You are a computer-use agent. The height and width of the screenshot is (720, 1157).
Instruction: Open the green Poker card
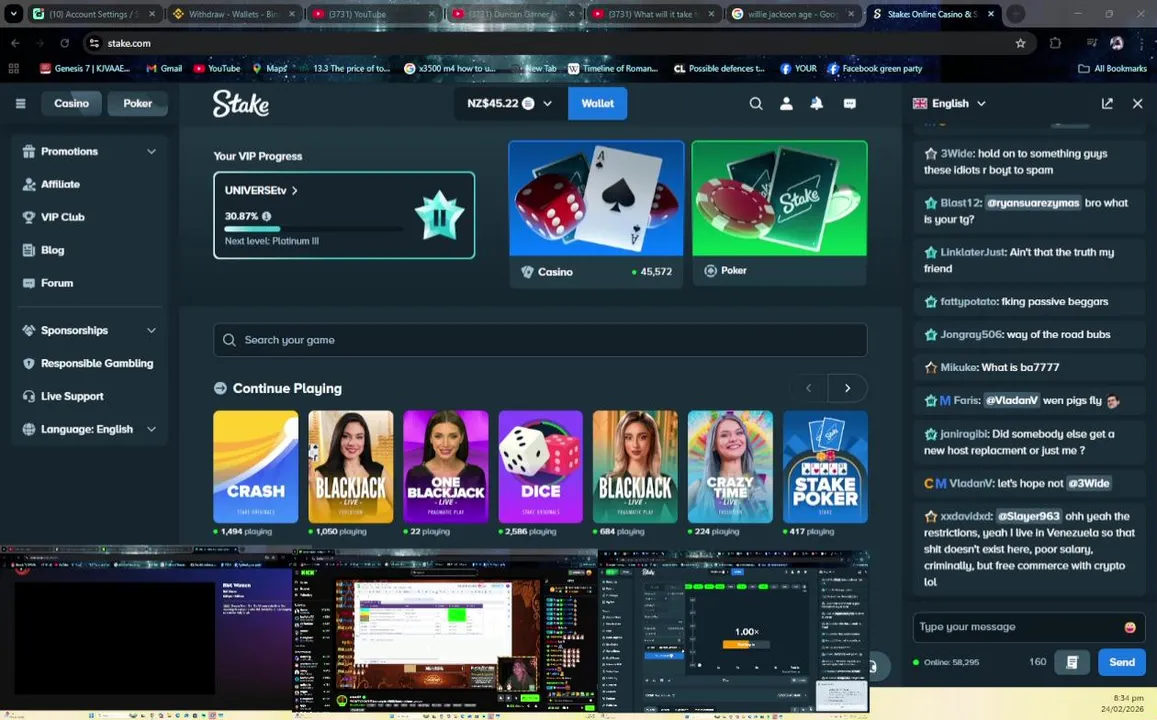click(x=779, y=212)
